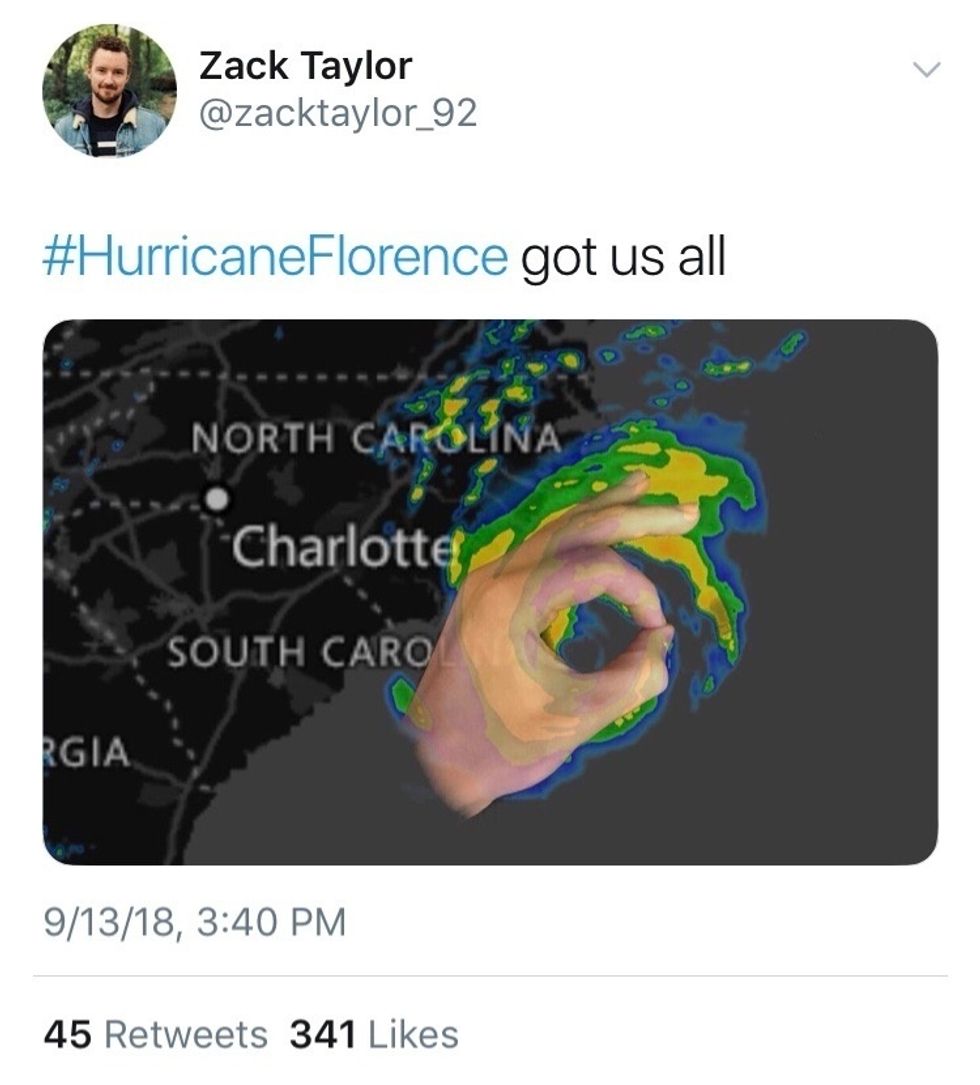This screenshot has height=1085, width=980.
Task: Click the Charlotte city dot on map
Action: (217, 498)
